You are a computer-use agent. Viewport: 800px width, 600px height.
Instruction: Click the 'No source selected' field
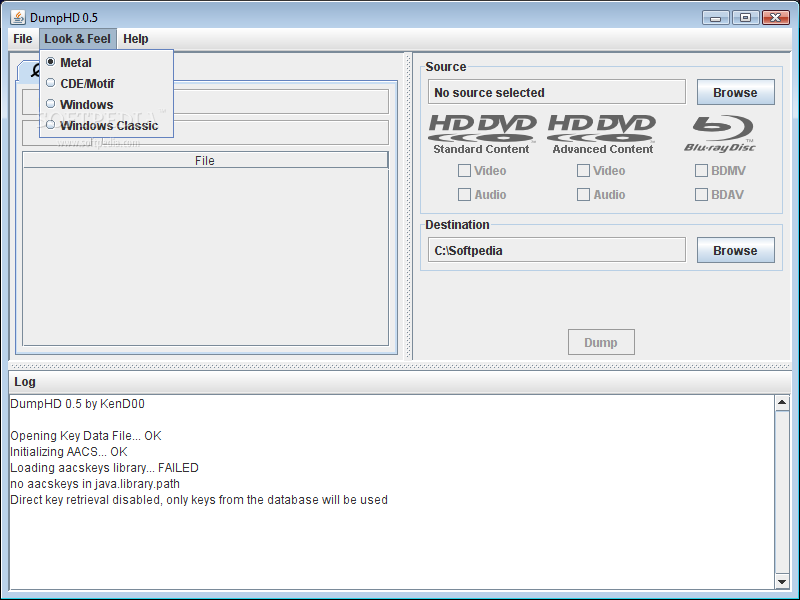pyautogui.click(x=557, y=92)
